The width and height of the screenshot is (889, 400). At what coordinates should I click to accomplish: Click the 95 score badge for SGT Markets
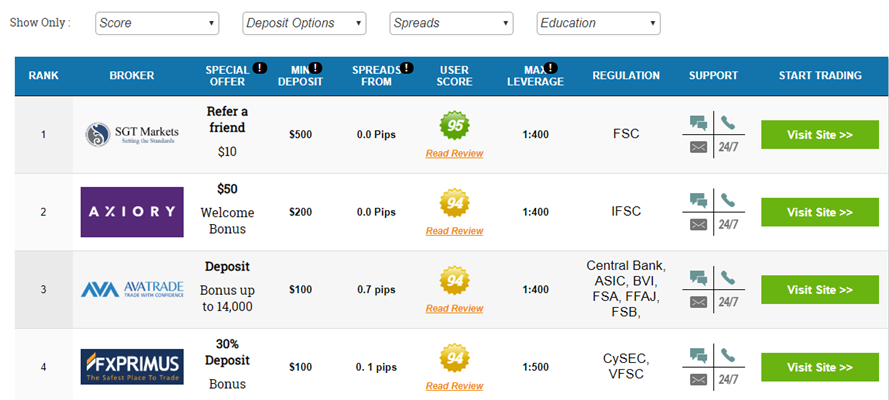click(x=455, y=126)
